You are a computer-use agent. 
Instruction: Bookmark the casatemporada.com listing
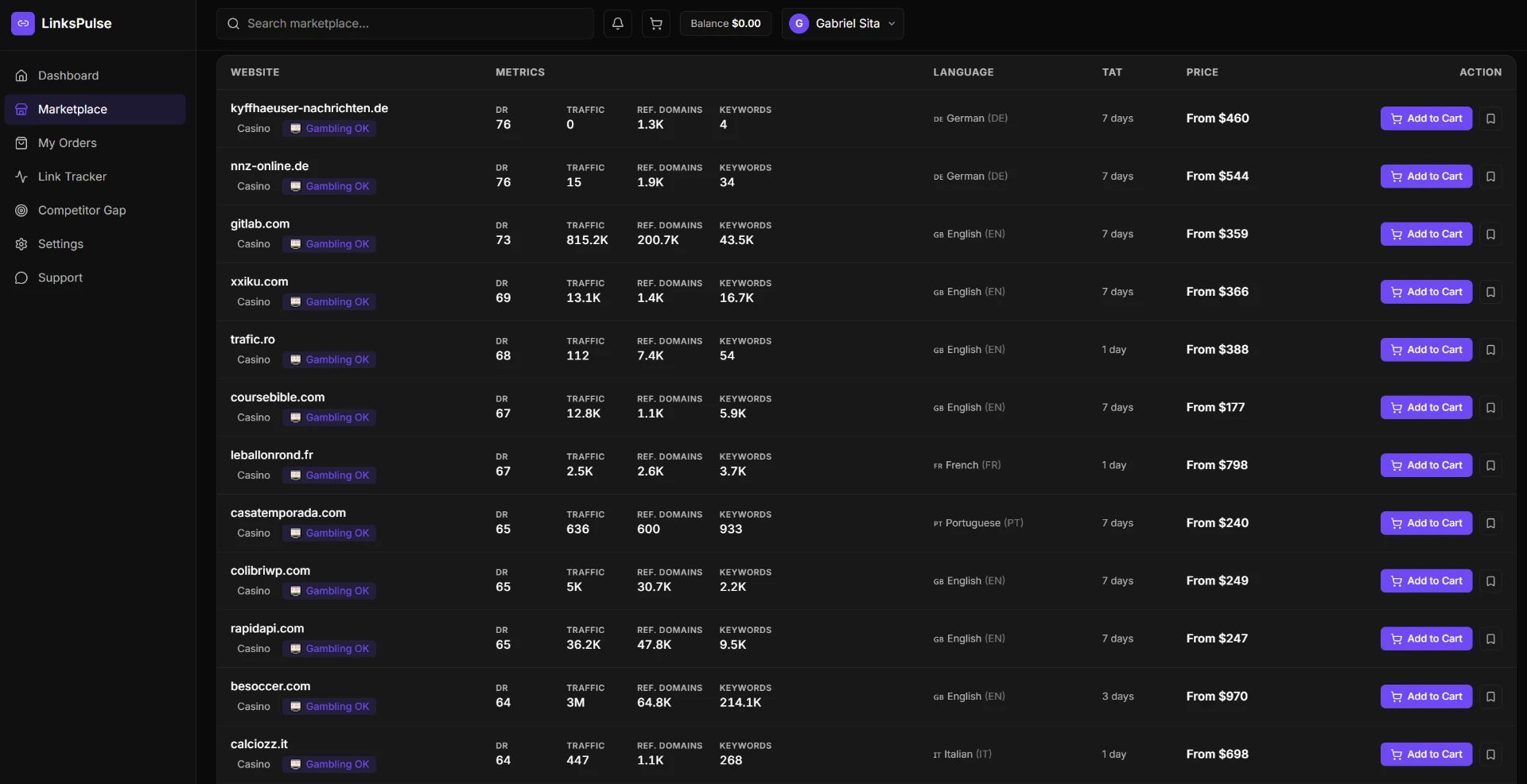coord(1491,523)
